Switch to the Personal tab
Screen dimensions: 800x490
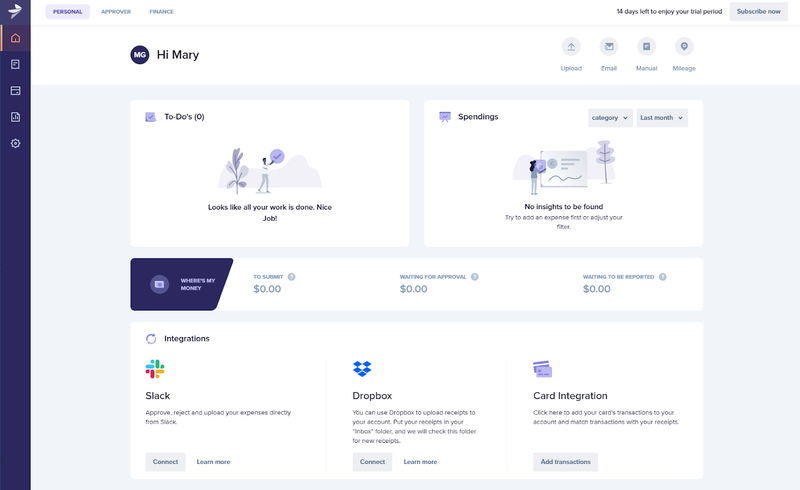click(x=67, y=12)
